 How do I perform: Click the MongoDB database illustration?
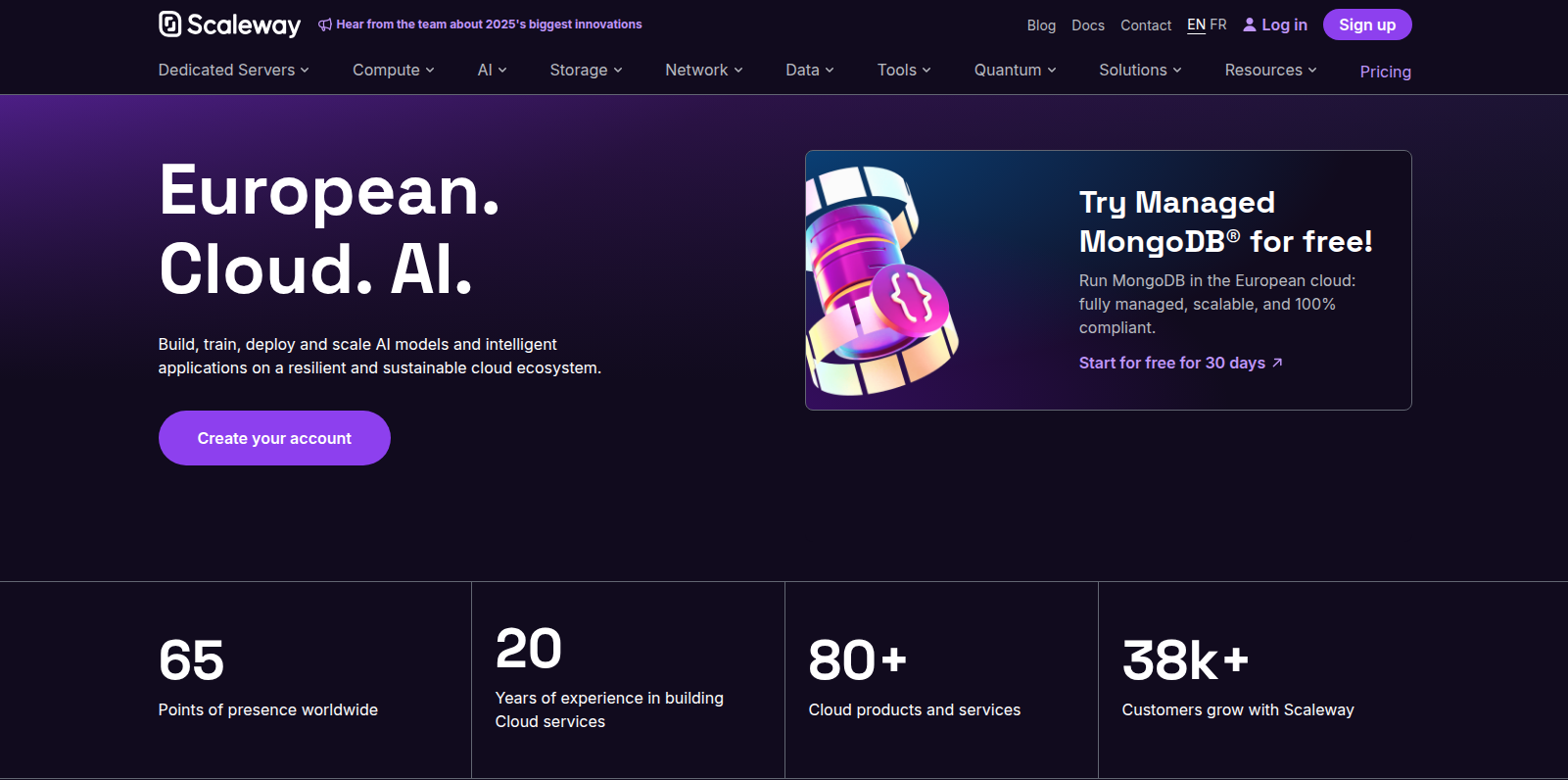pos(879,281)
